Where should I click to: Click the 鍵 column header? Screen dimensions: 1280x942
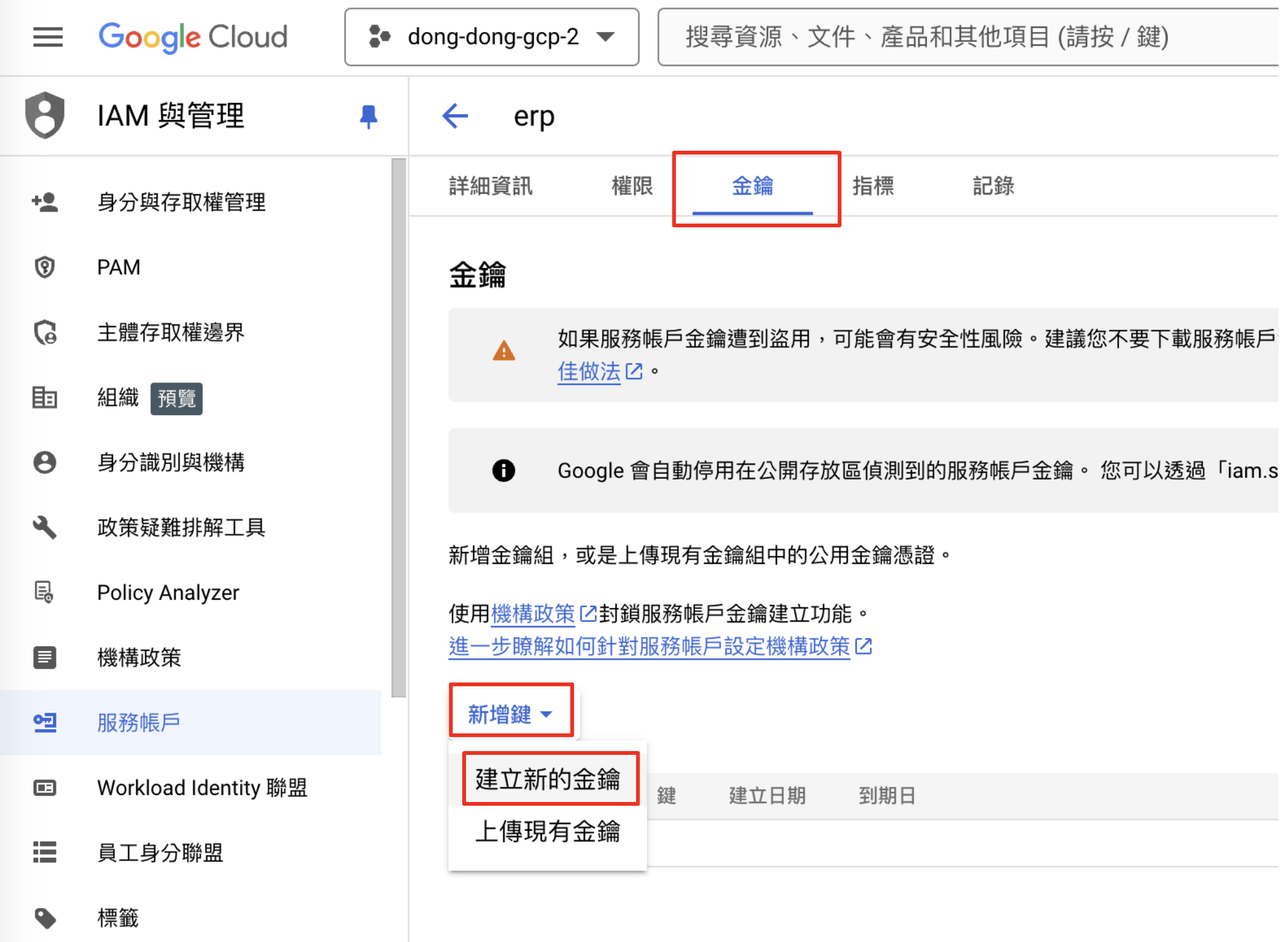pyautogui.click(x=667, y=797)
